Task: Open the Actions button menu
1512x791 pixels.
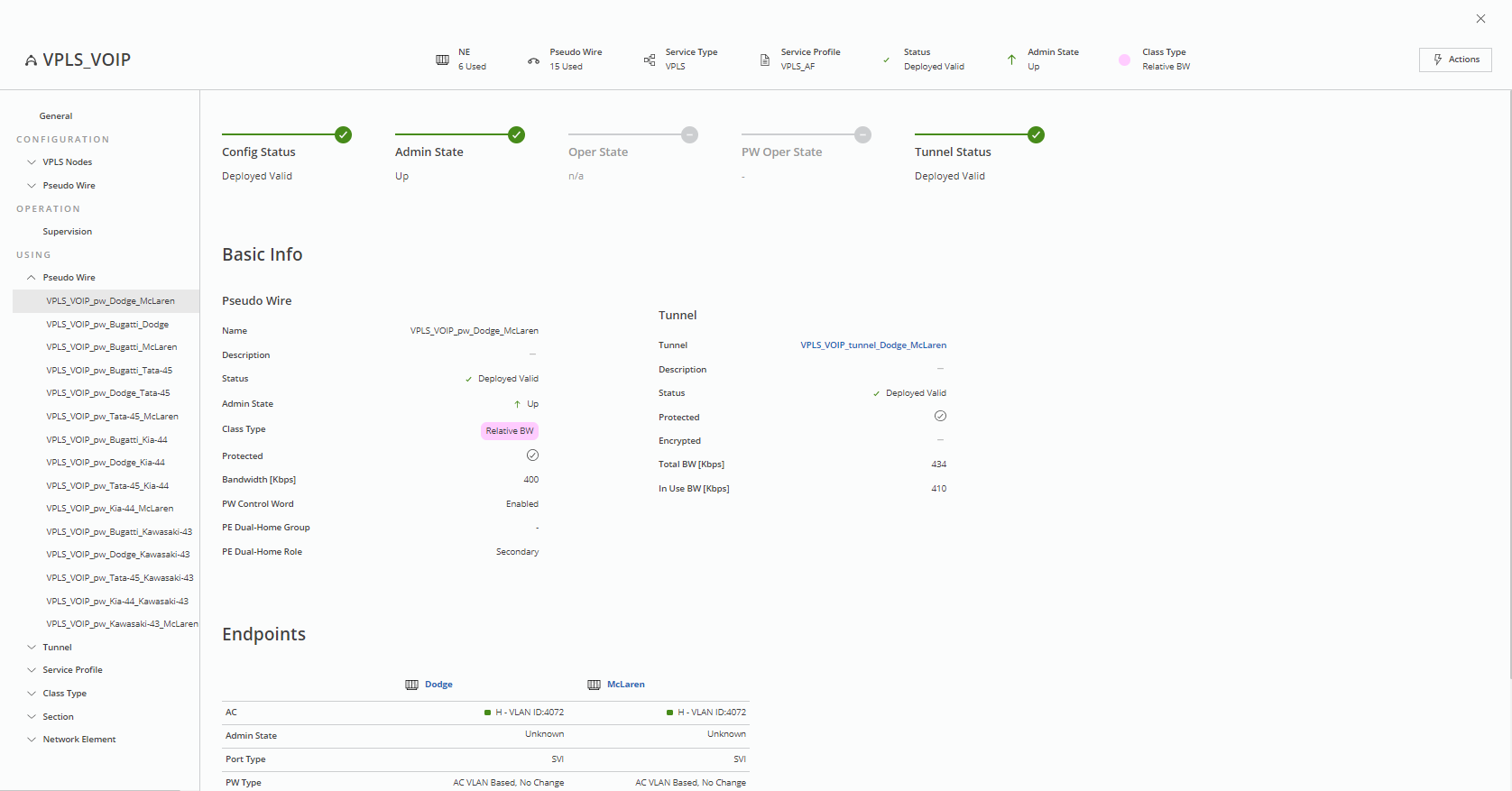Action: pyautogui.click(x=1455, y=60)
